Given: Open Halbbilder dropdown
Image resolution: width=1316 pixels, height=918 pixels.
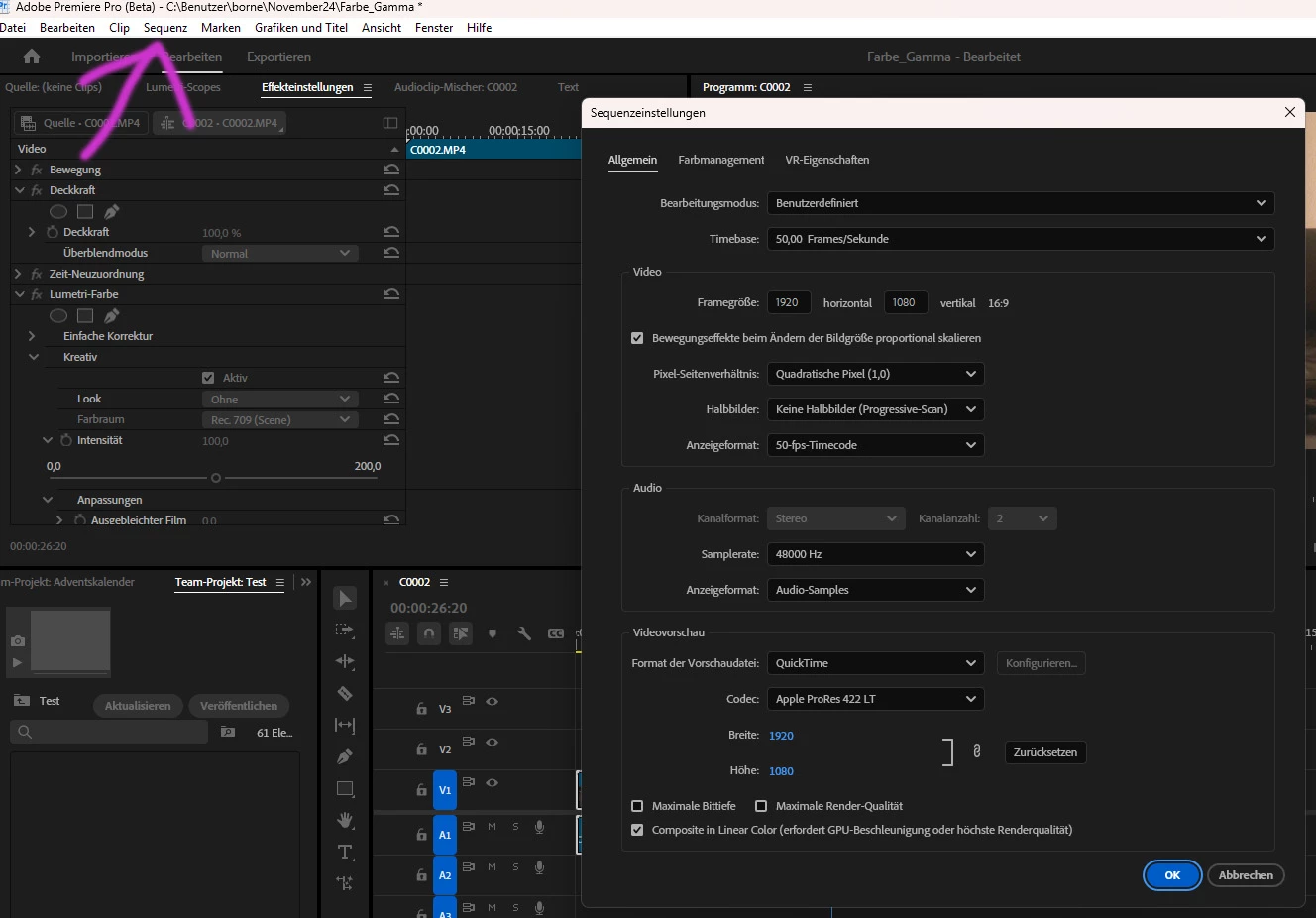Looking at the screenshot, I should tap(875, 409).
